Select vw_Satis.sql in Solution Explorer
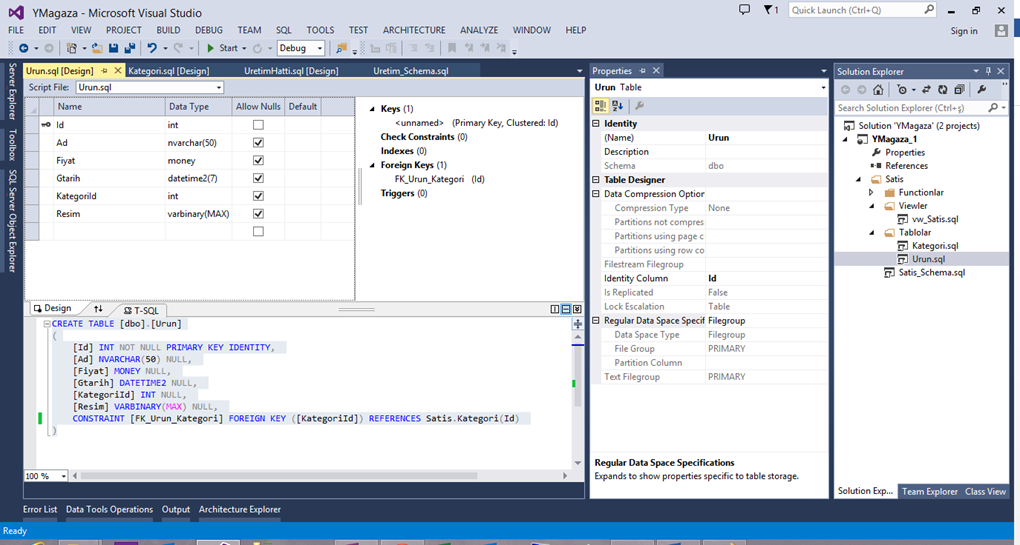This screenshot has width=1020, height=545. [935, 219]
